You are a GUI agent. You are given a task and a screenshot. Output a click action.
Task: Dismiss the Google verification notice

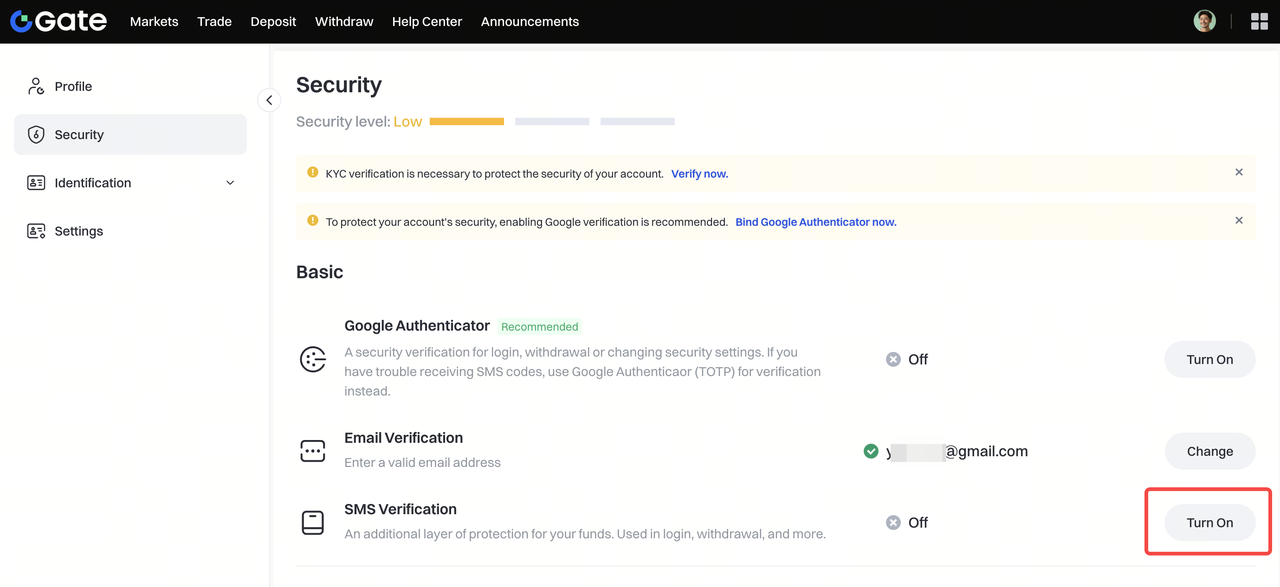(x=1239, y=220)
